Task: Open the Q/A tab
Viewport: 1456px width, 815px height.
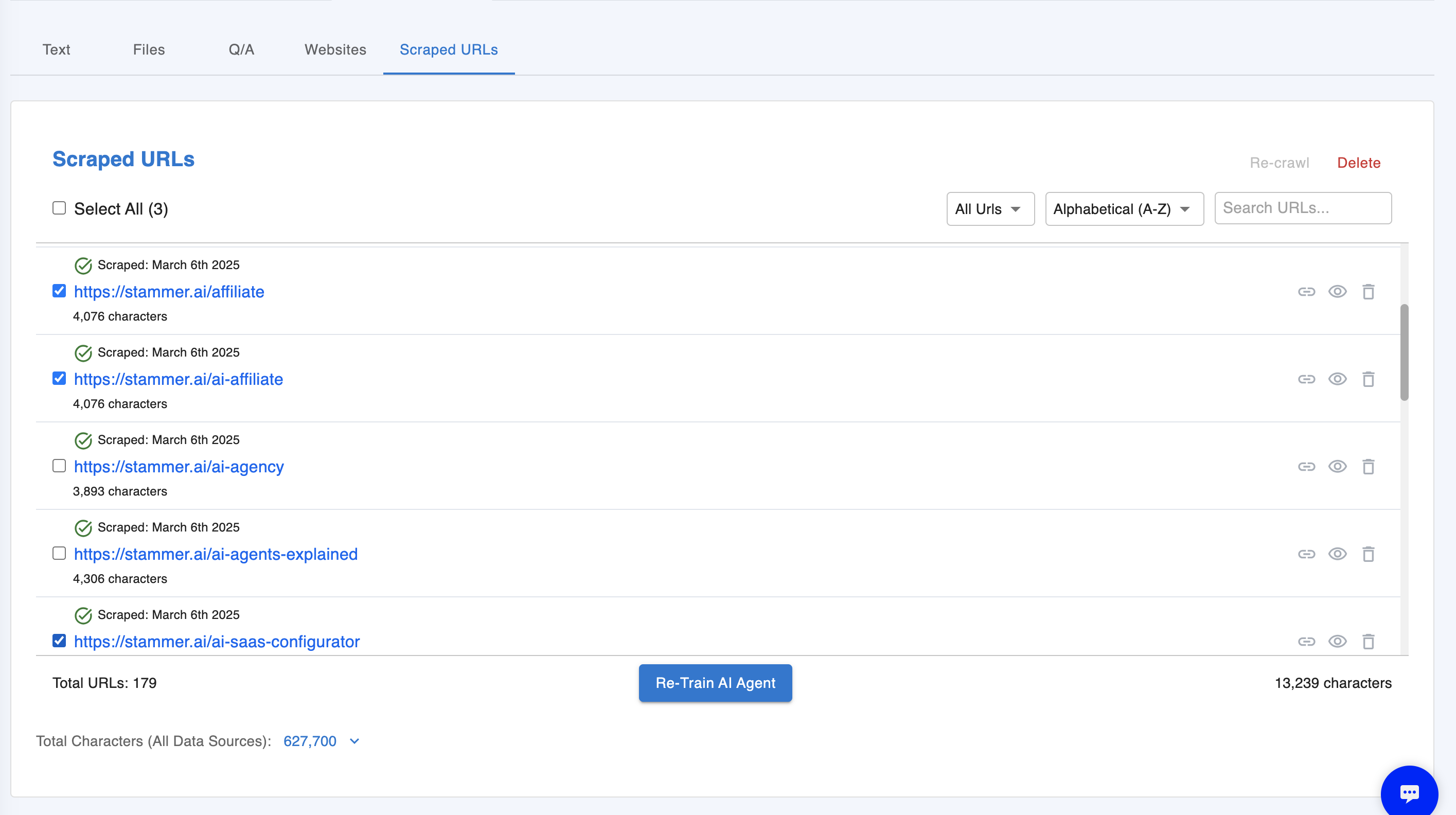Action: coord(241,50)
